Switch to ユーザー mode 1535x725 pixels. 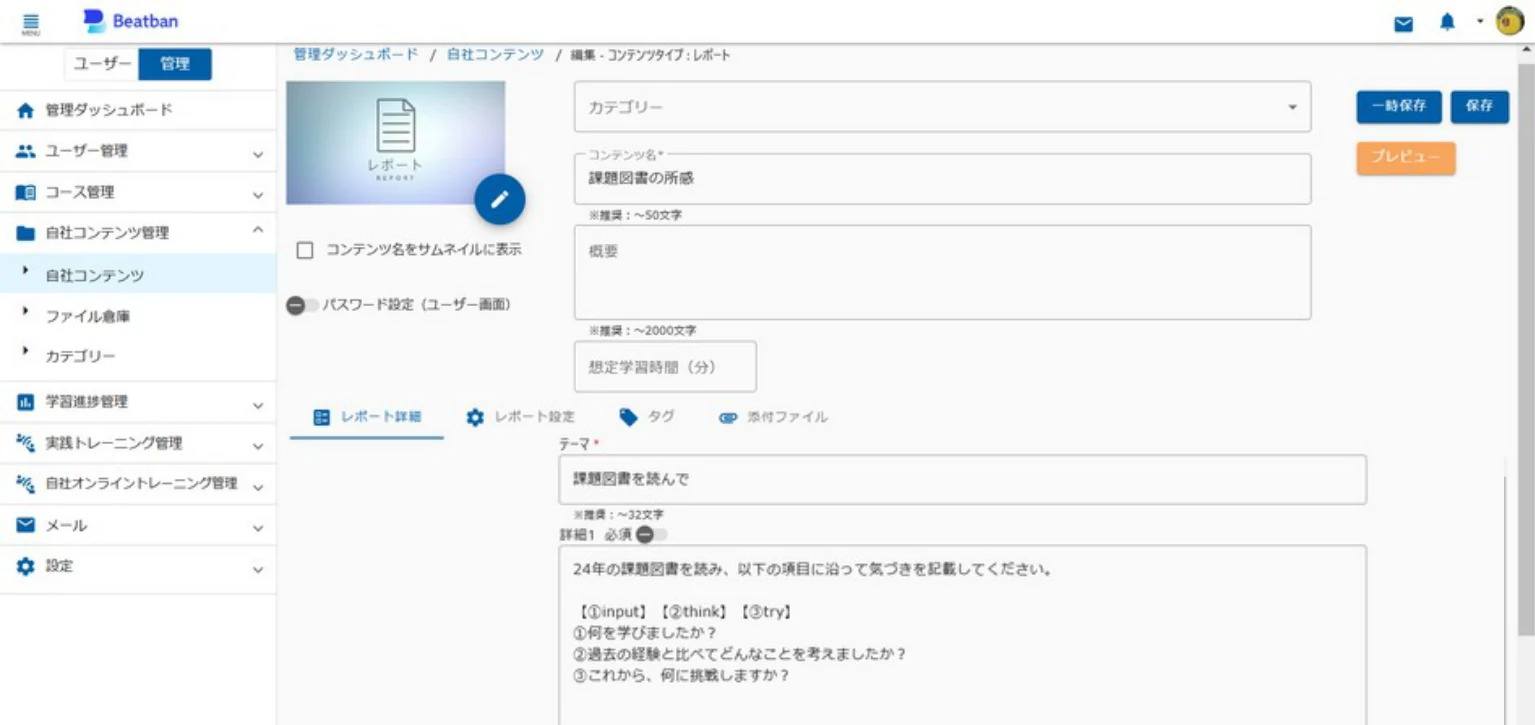[x=102, y=64]
